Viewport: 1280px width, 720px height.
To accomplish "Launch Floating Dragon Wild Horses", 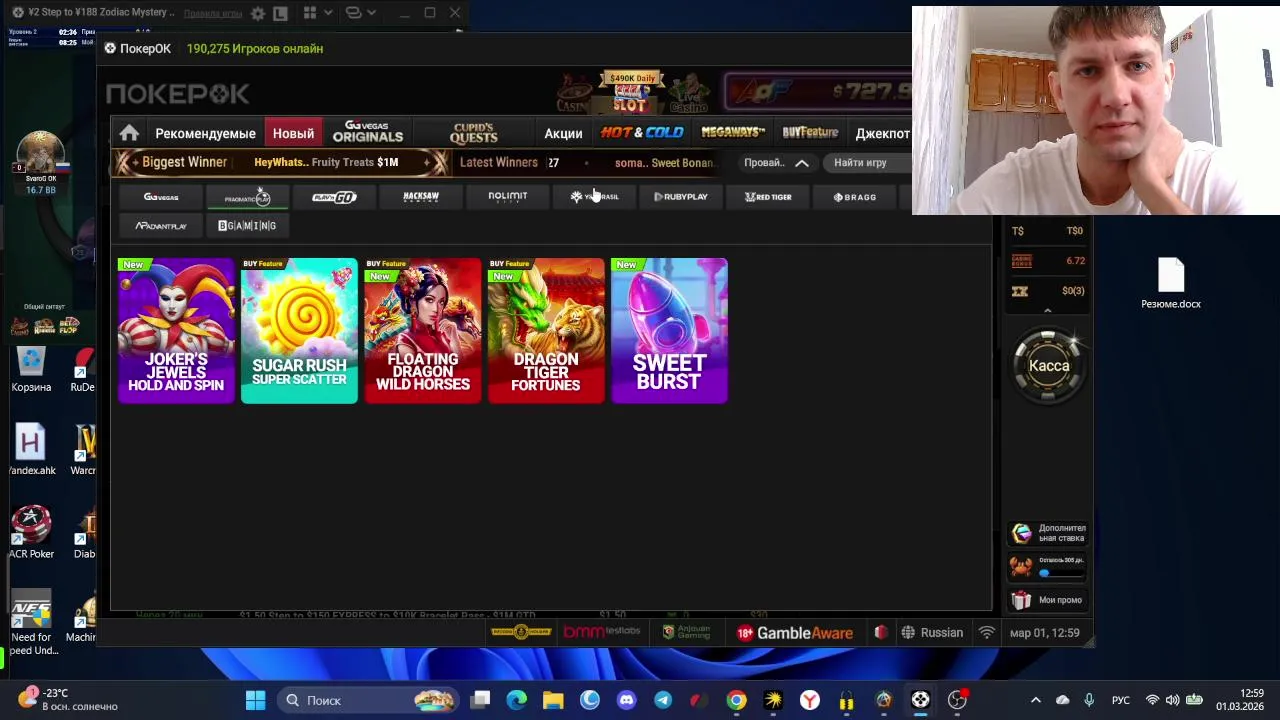I will coord(422,331).
